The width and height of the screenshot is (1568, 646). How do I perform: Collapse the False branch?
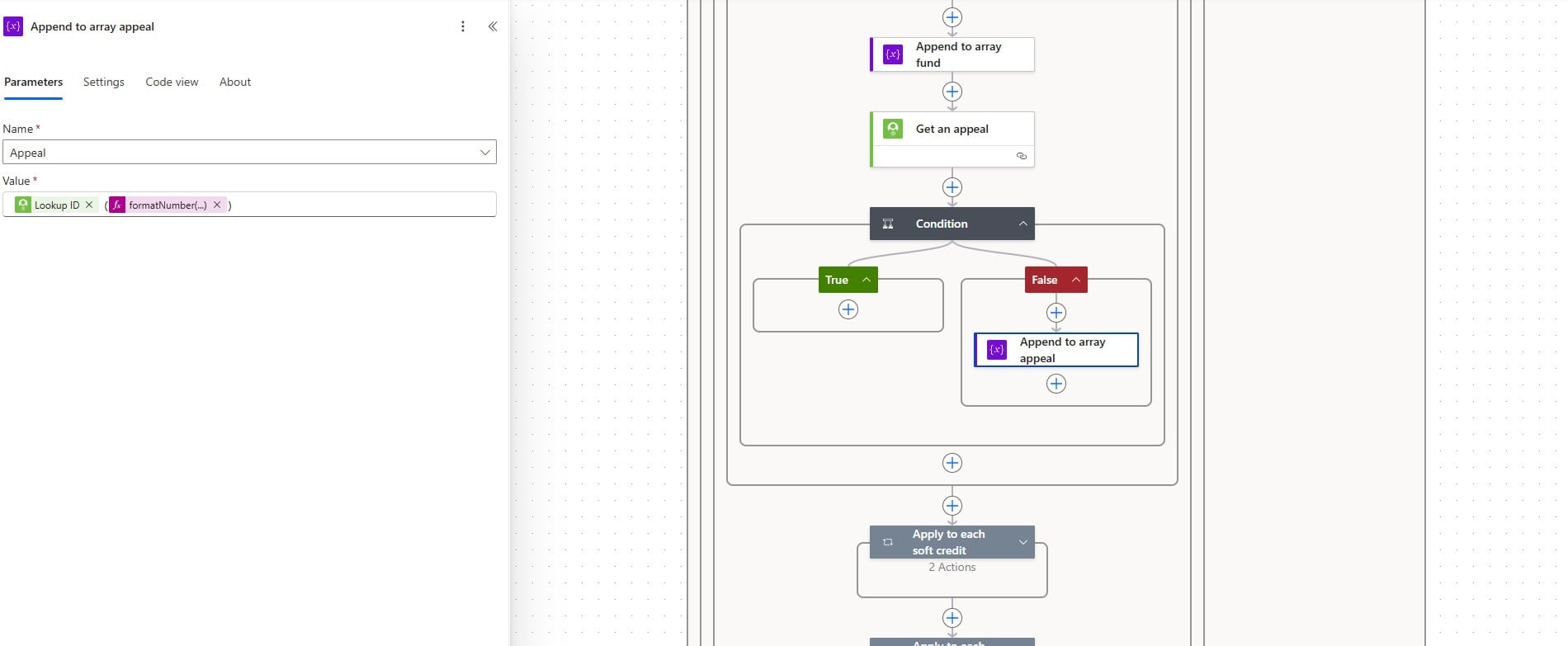(x=1076, y=280)
